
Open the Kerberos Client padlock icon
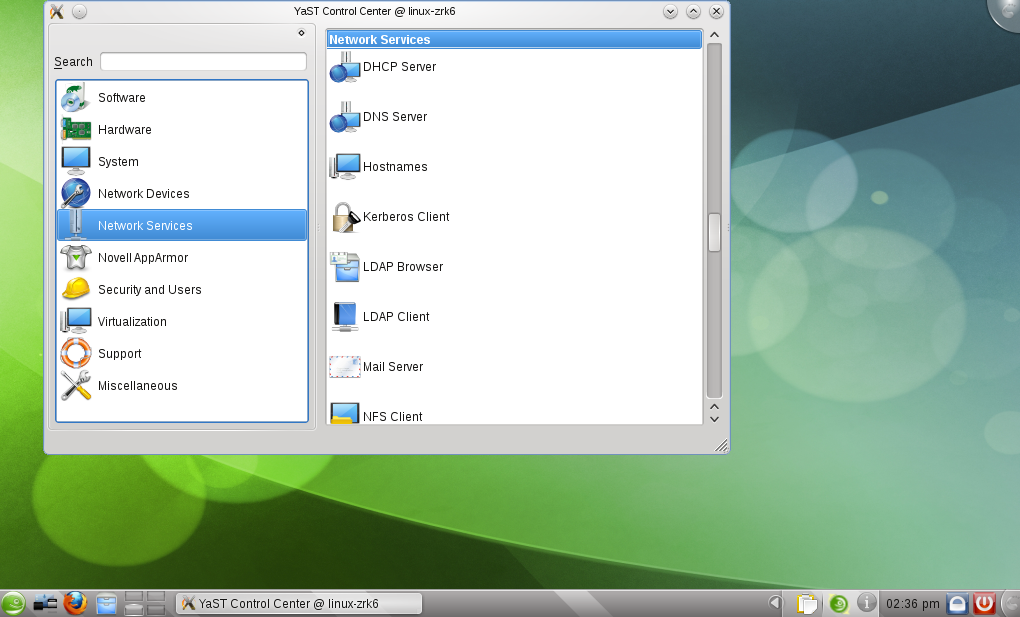tap(345, 217)
